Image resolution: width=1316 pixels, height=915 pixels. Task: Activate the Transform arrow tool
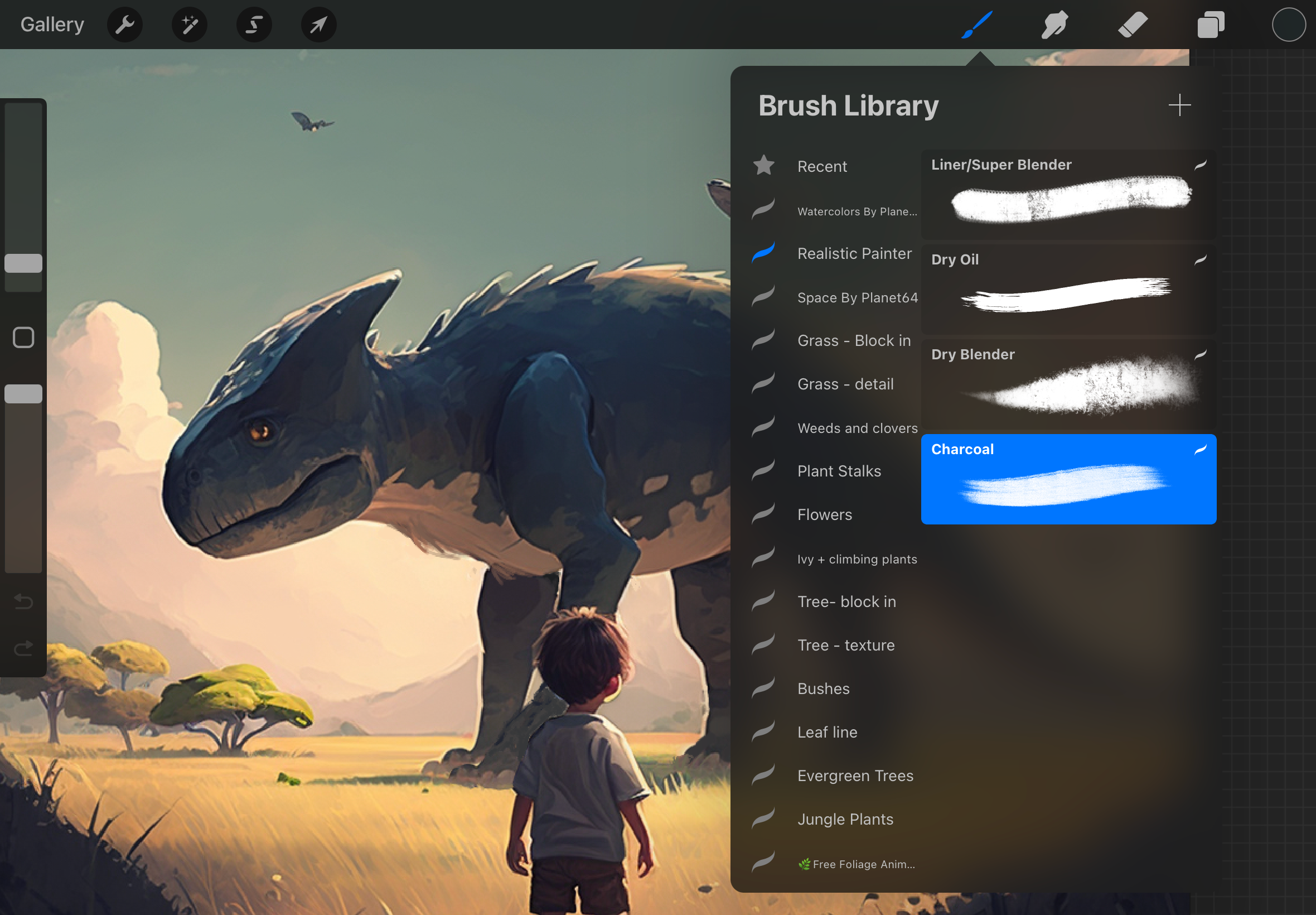coord(318,25)
